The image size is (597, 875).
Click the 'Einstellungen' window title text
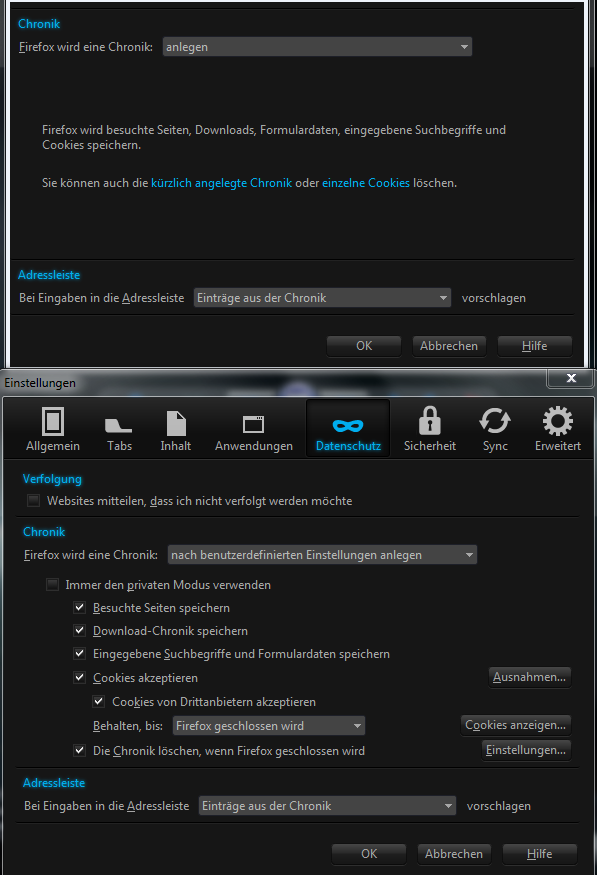coord(40,383)
